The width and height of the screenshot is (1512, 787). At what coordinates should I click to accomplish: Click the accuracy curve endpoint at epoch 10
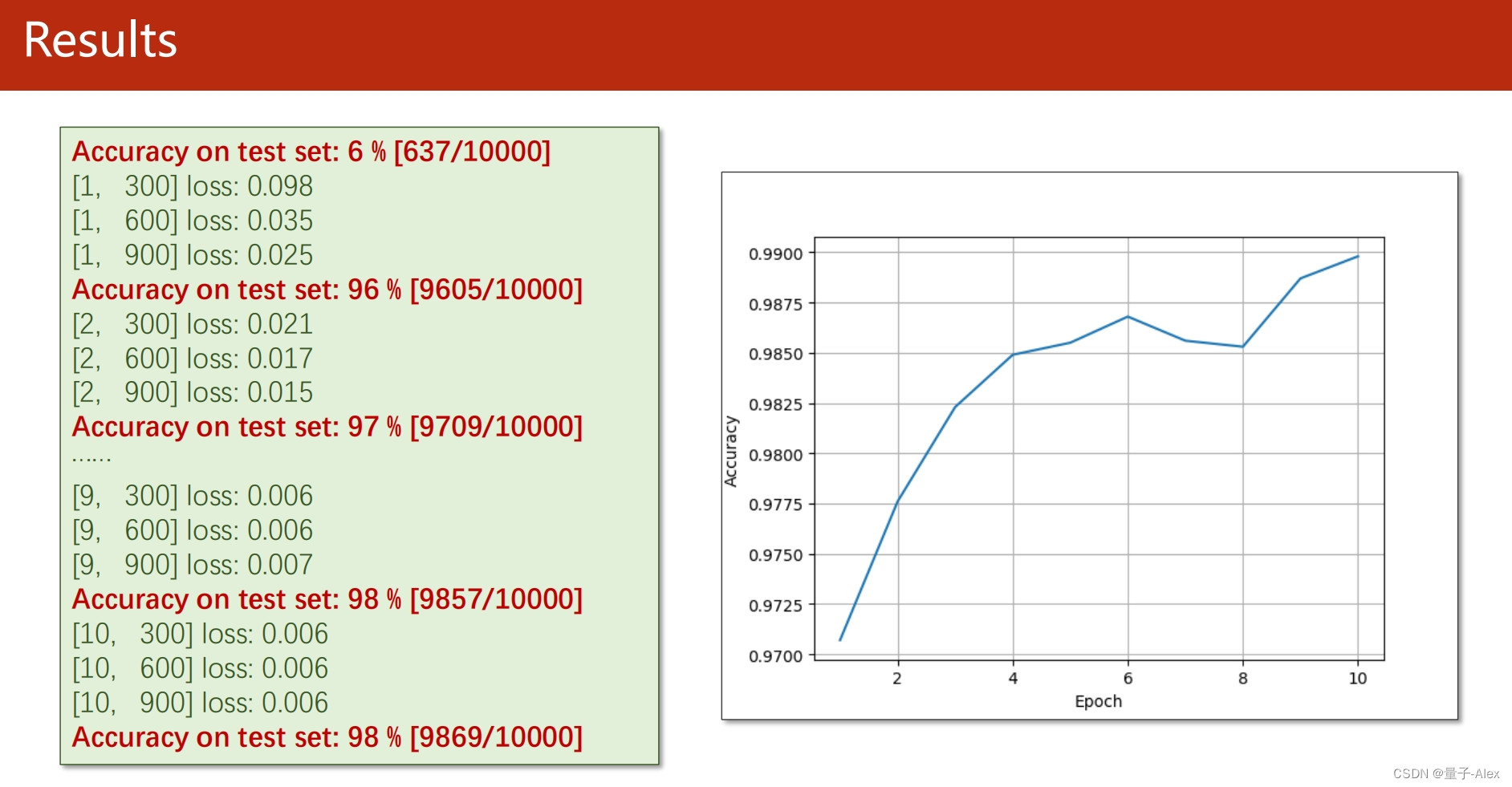1358,257
